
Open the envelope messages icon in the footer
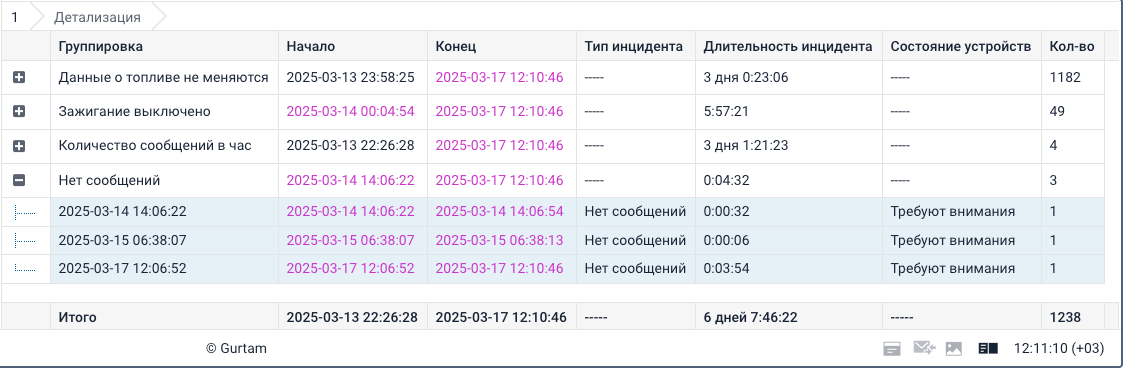click(925, 349)
